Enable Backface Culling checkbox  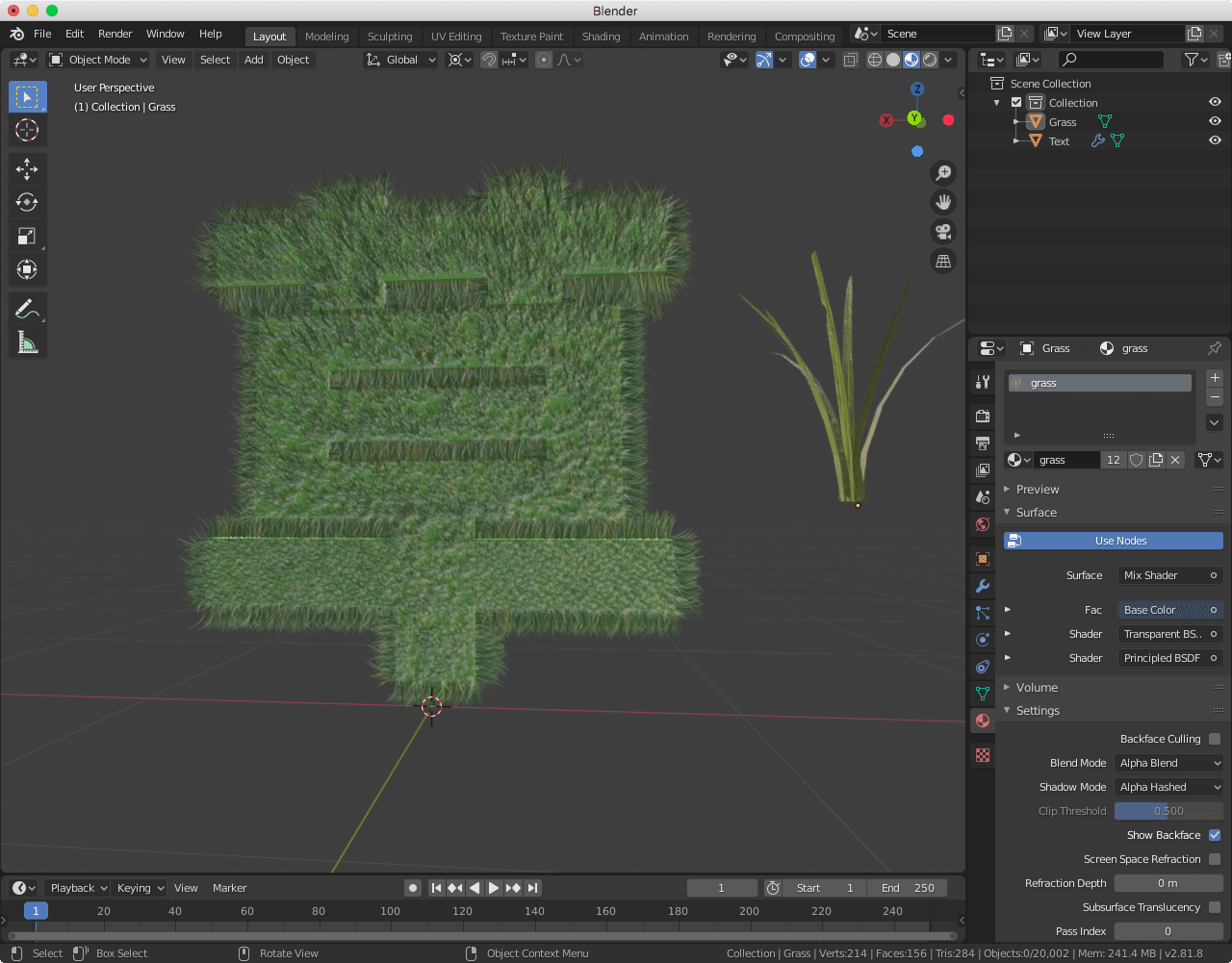click(x=1215, y=739)
